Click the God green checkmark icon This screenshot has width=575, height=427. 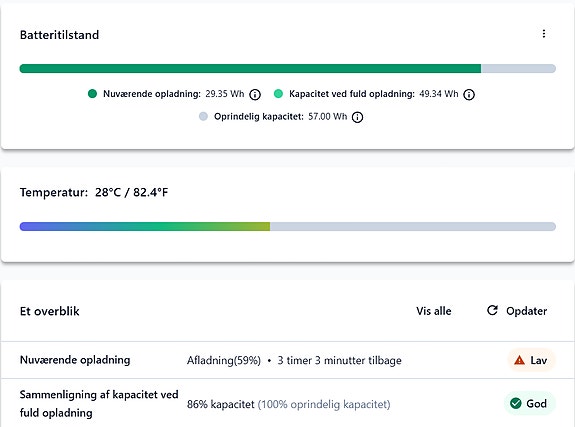516,403
